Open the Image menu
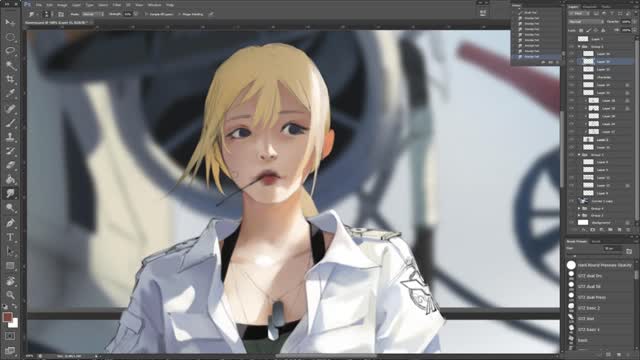 (62, 5)
